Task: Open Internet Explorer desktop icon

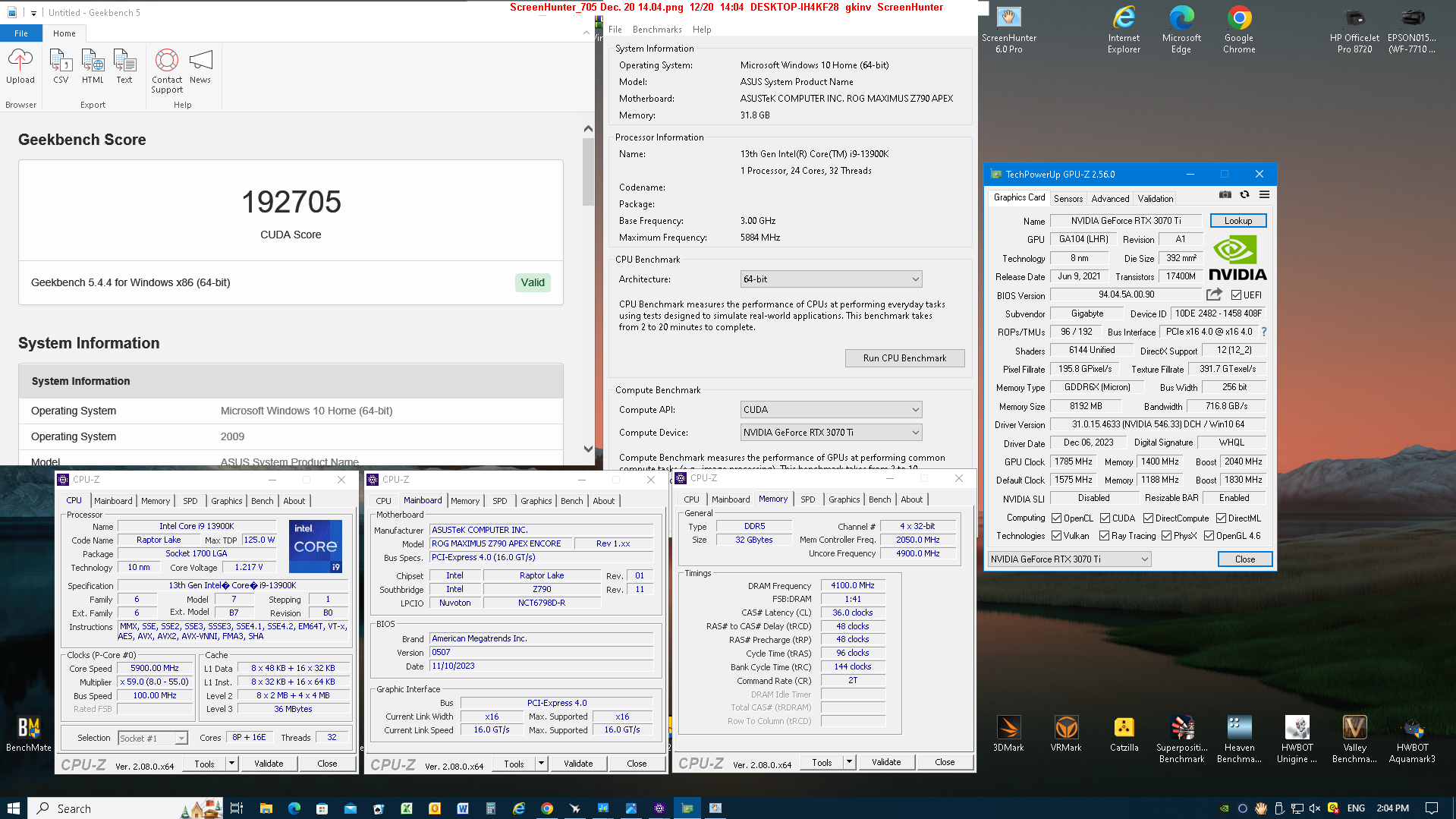Action: pyautogui.click(x=1124, y=30)
